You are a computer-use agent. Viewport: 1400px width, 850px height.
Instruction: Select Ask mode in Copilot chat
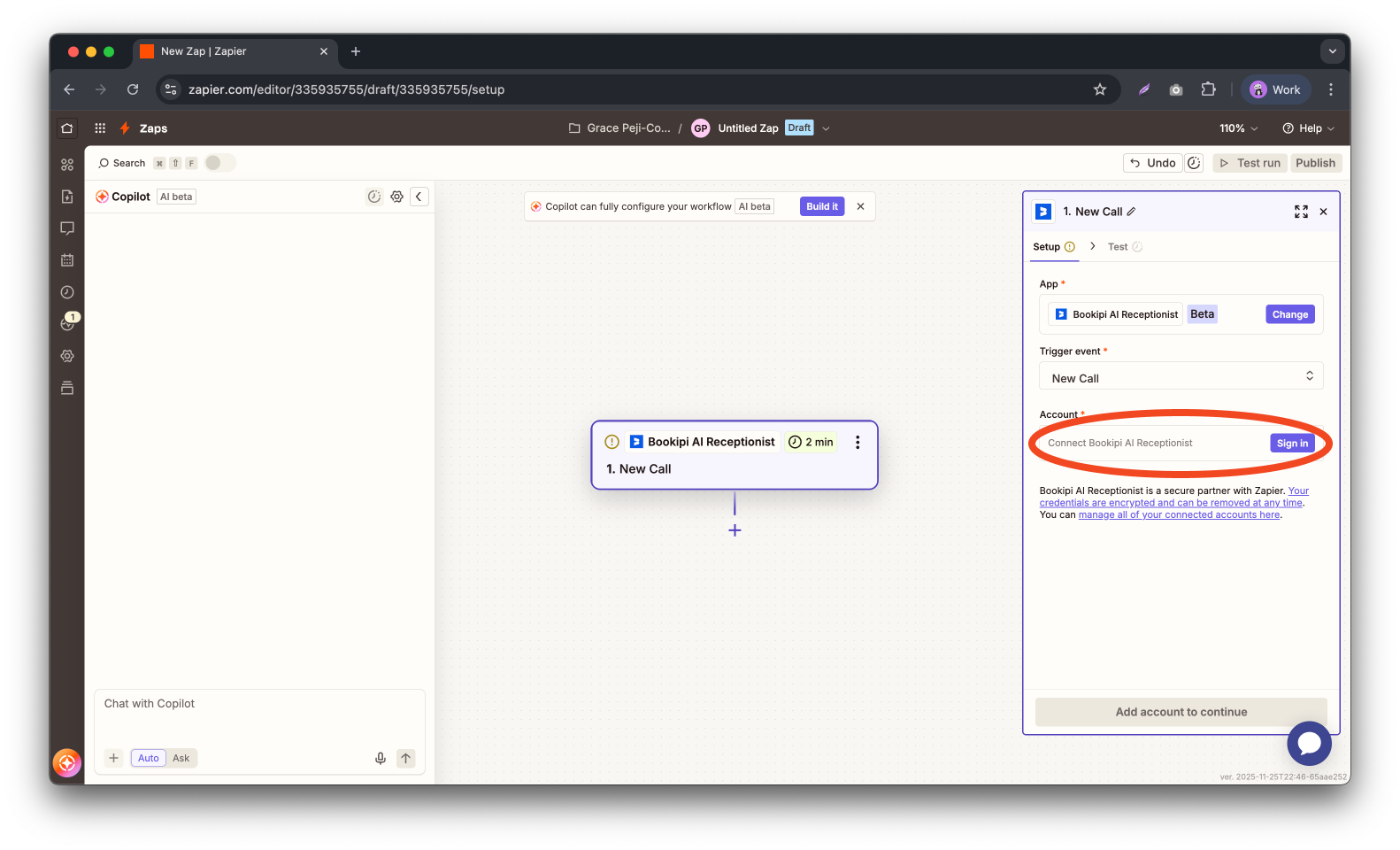click(x=181, y=758)
